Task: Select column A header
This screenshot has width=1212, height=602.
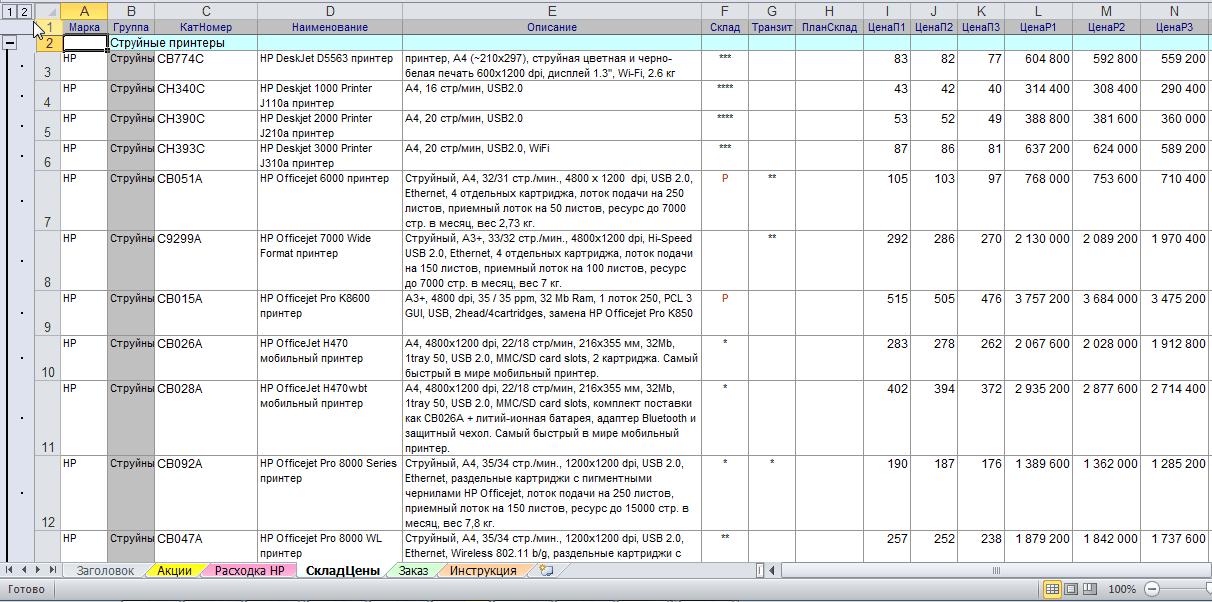Action: [x=84, y=9]
